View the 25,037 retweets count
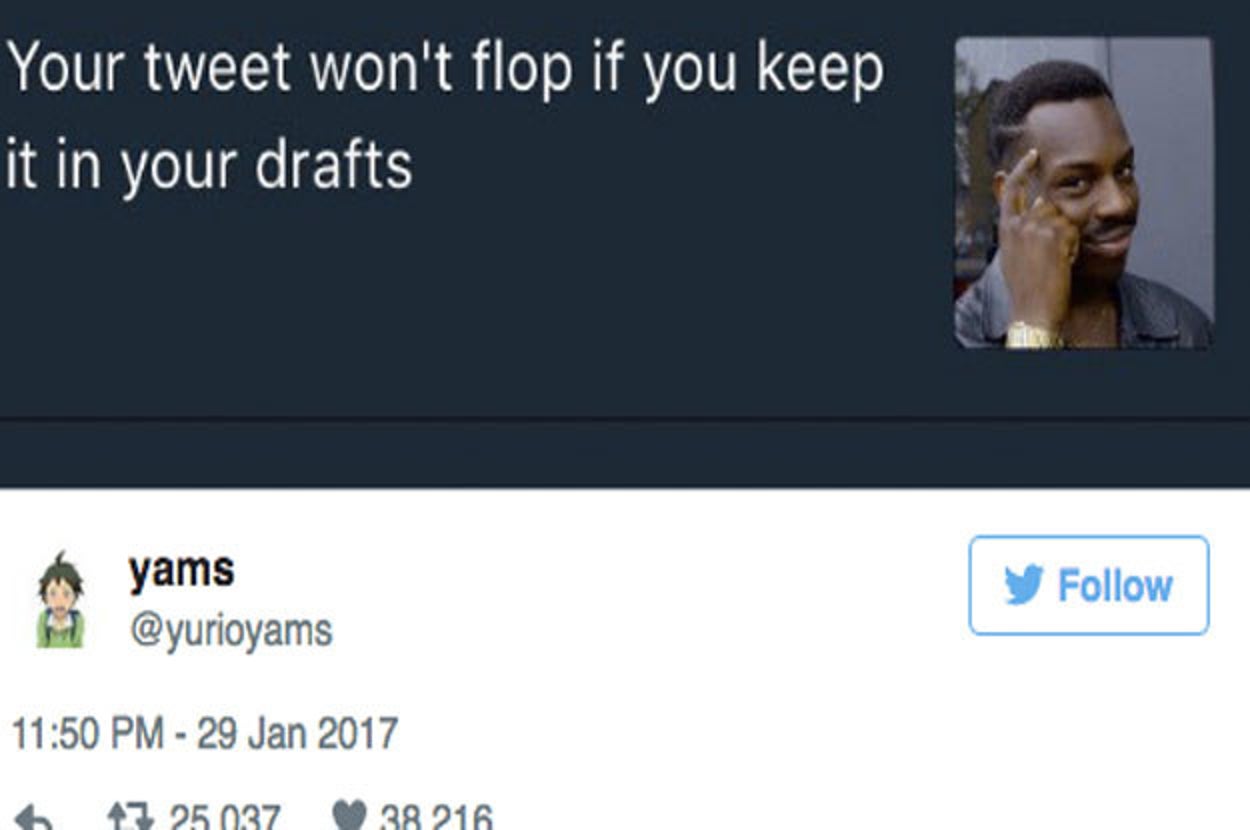This screenshot has height=830, width=1250. click(x=224, y=818)
